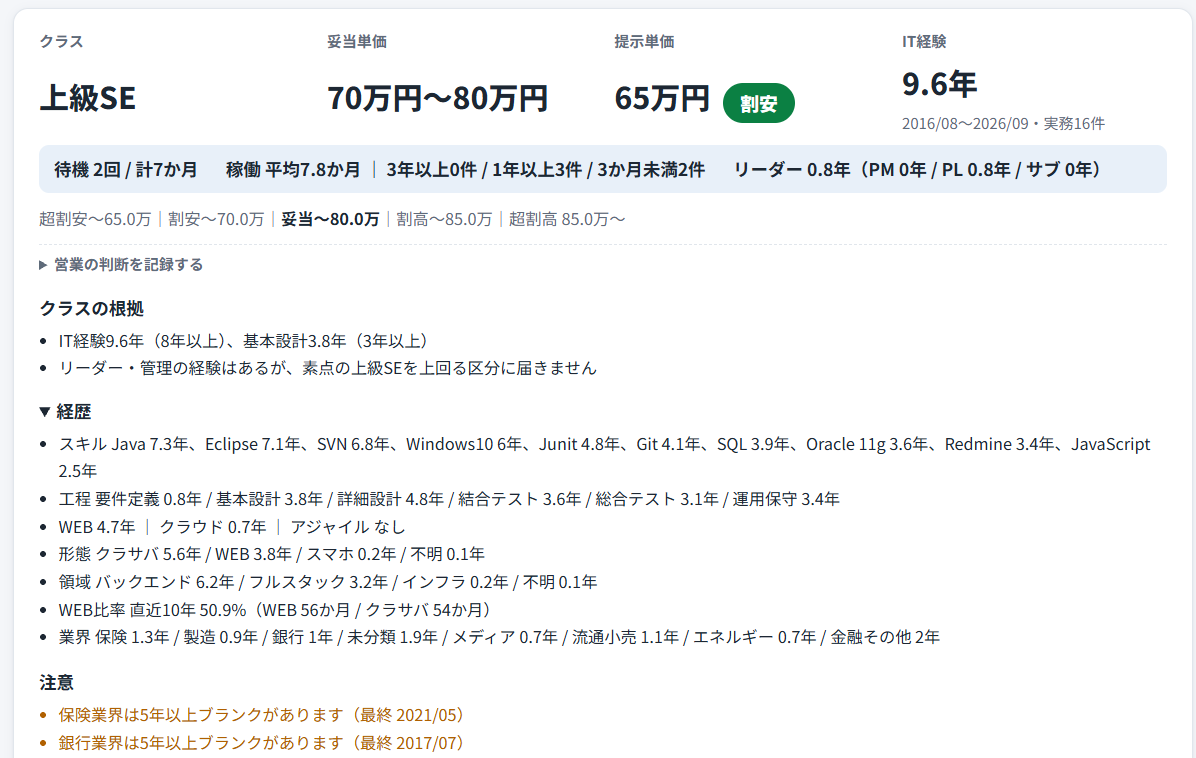This screenshot has height=758, width=1196.
Task: Click the 領域 バックエンド 6.2年 line
Action: pyautogui.click(x=328, y=583)
